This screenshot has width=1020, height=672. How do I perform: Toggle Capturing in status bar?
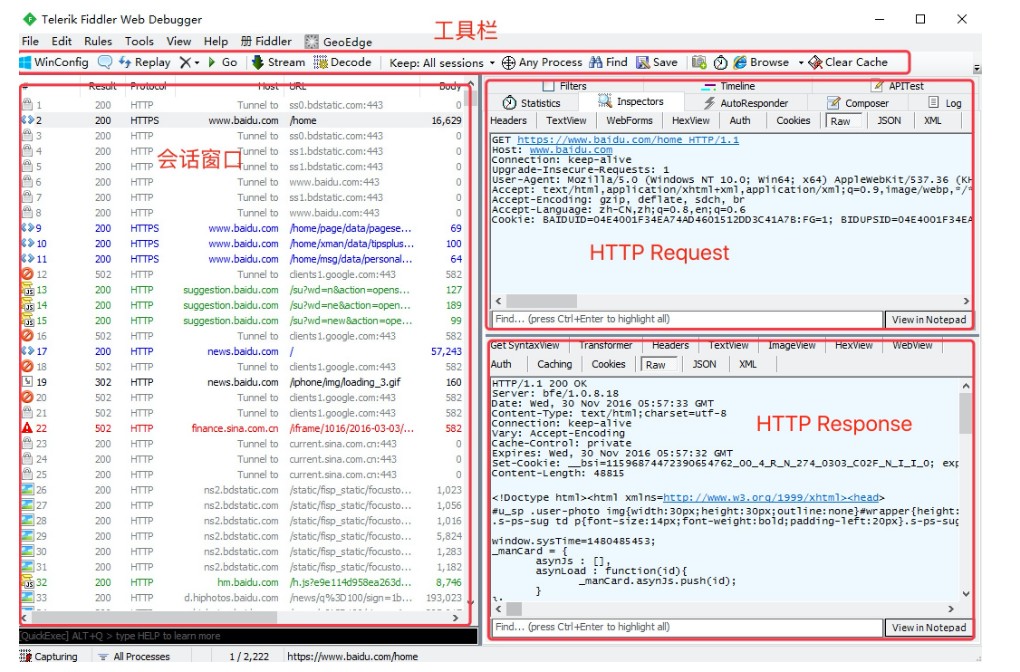click(x=49, y=656)
